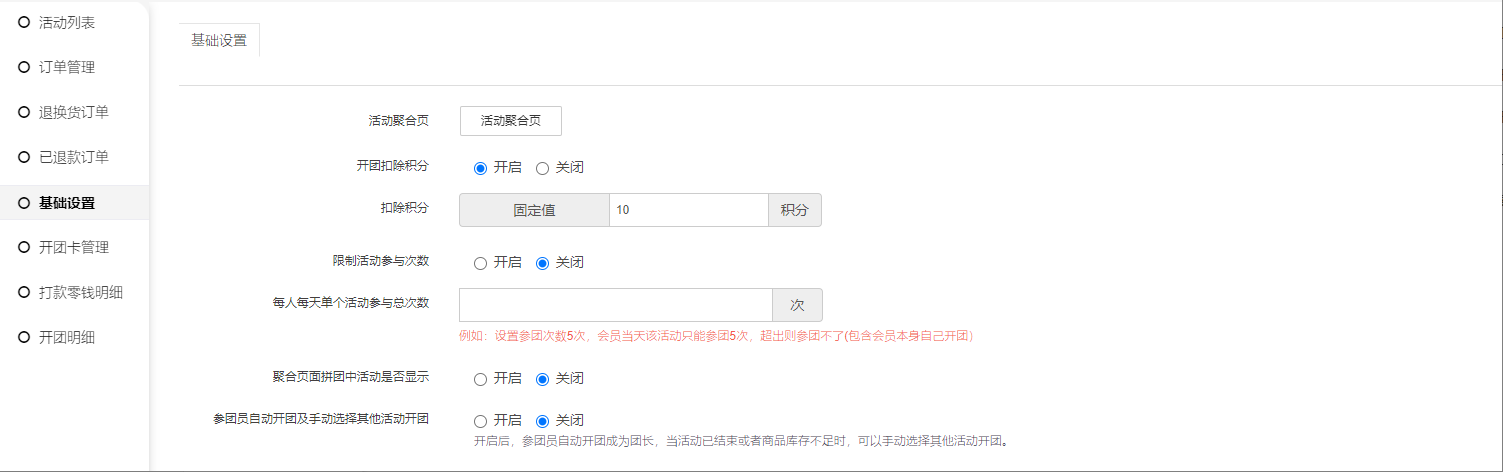
Task: Enable 开启 for 限制活动参与次数
Action: pyautogui.click(x=481, y=263)
